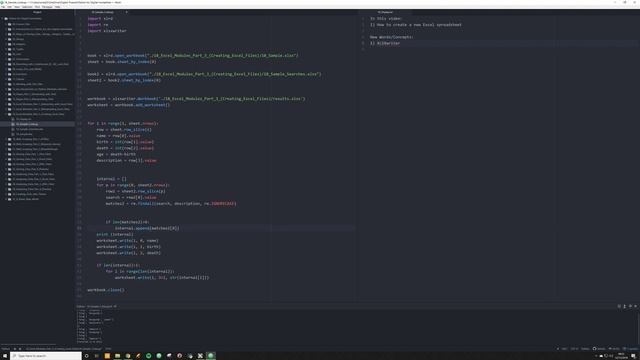Open the View menu

(x=17, y=7)
